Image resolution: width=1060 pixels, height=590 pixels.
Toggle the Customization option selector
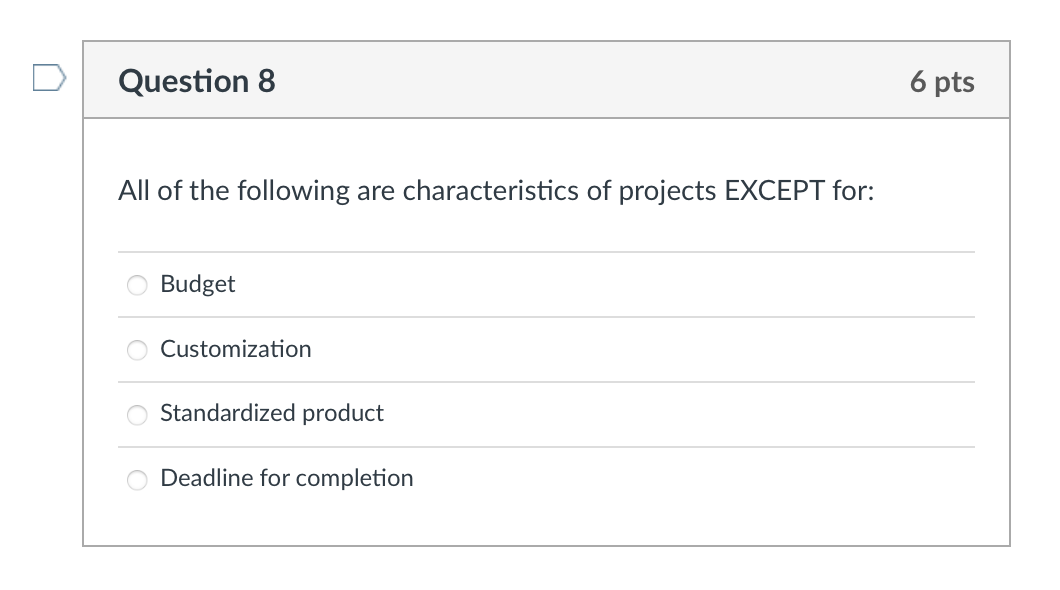coord(137,350)
